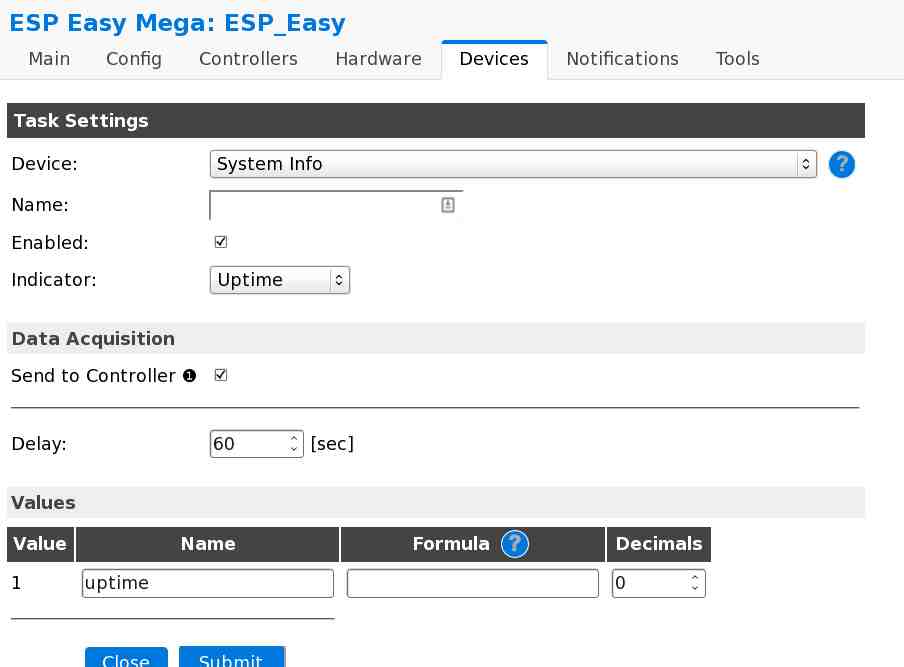The width and height of the screenshot is (904, 667).
Task: Switch to the Config tab
Action: 134,59
